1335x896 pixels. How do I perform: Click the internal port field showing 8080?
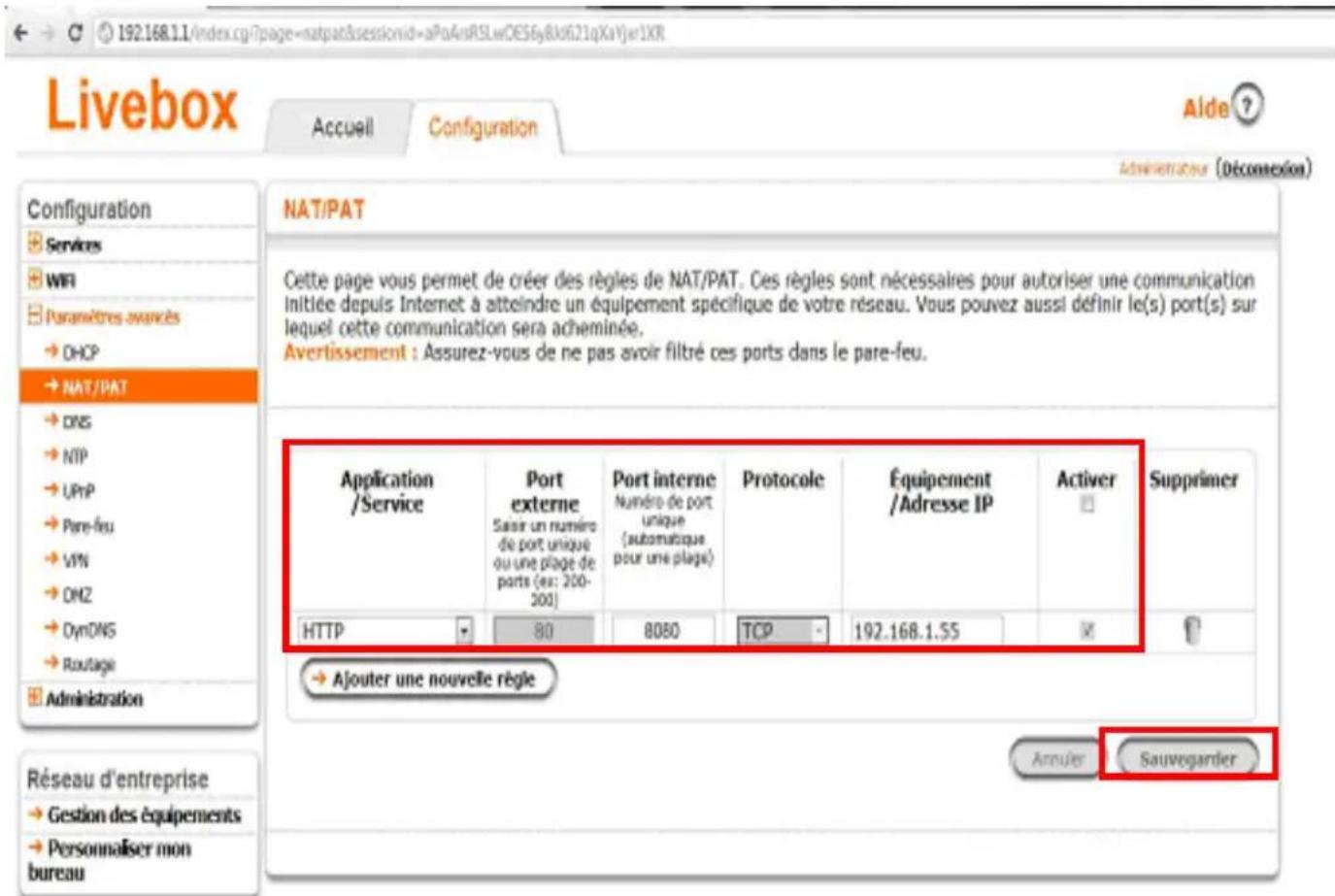662,631
